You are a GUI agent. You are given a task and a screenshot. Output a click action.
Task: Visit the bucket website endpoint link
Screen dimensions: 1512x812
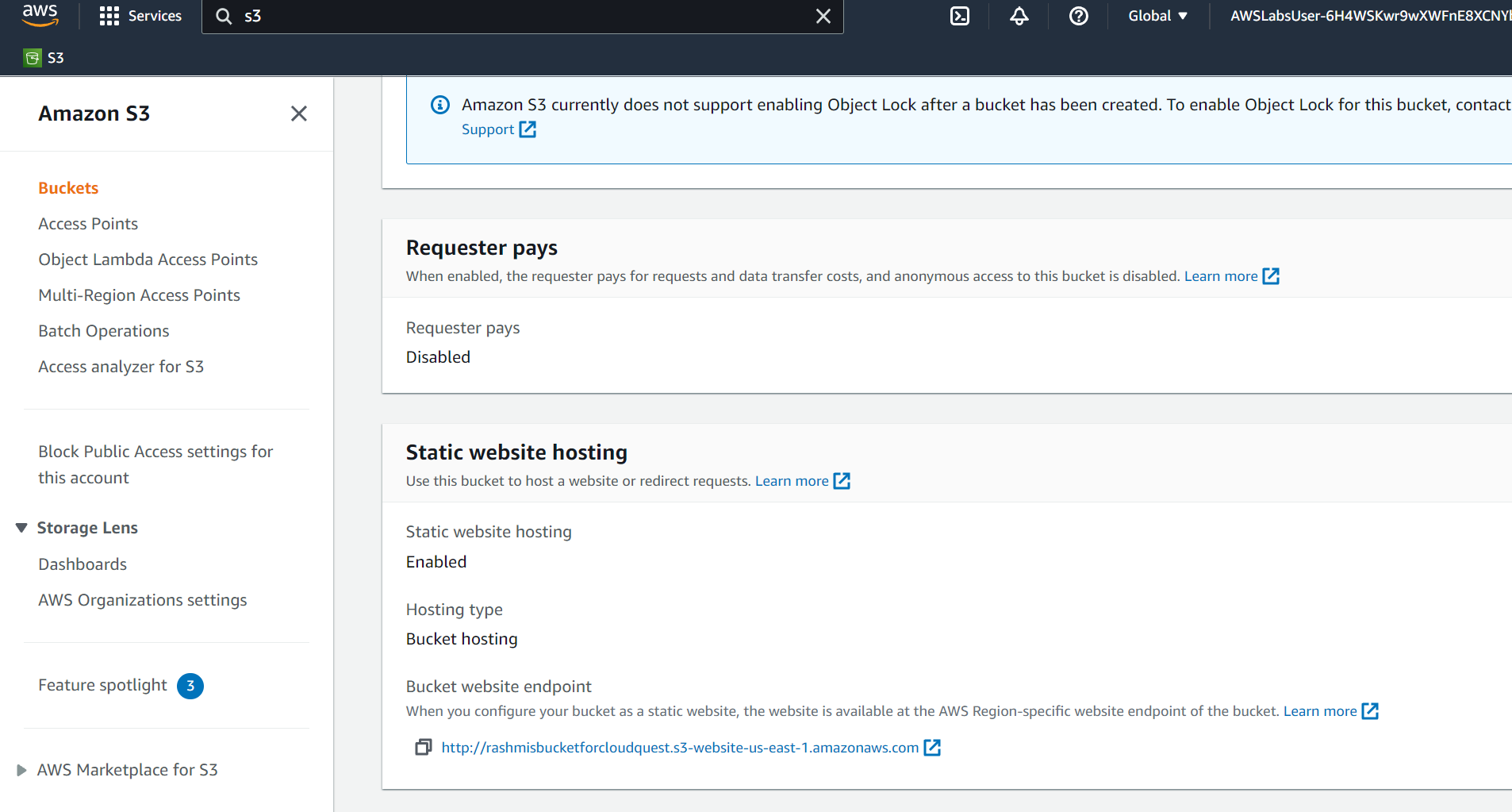pos(678,747)
